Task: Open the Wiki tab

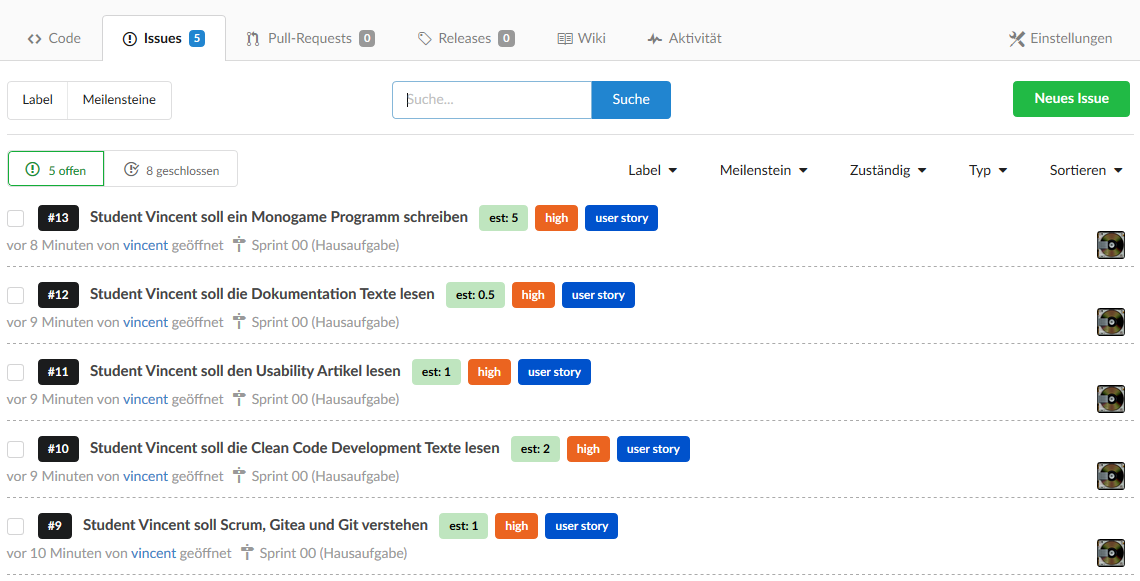Action: coord(581,39)
